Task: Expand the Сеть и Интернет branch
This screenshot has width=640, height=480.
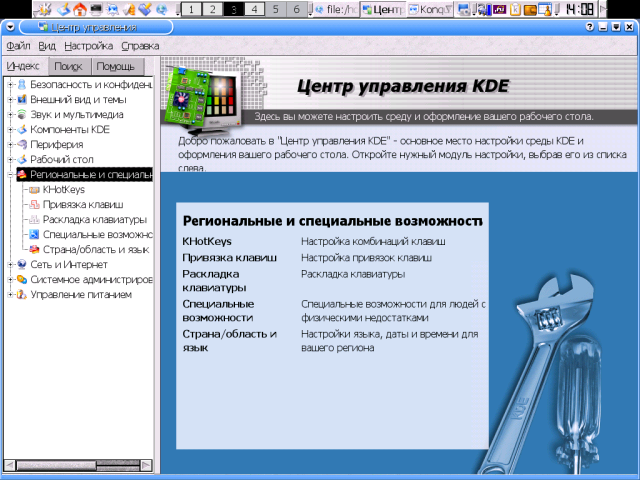Action: tap(11, 264)
